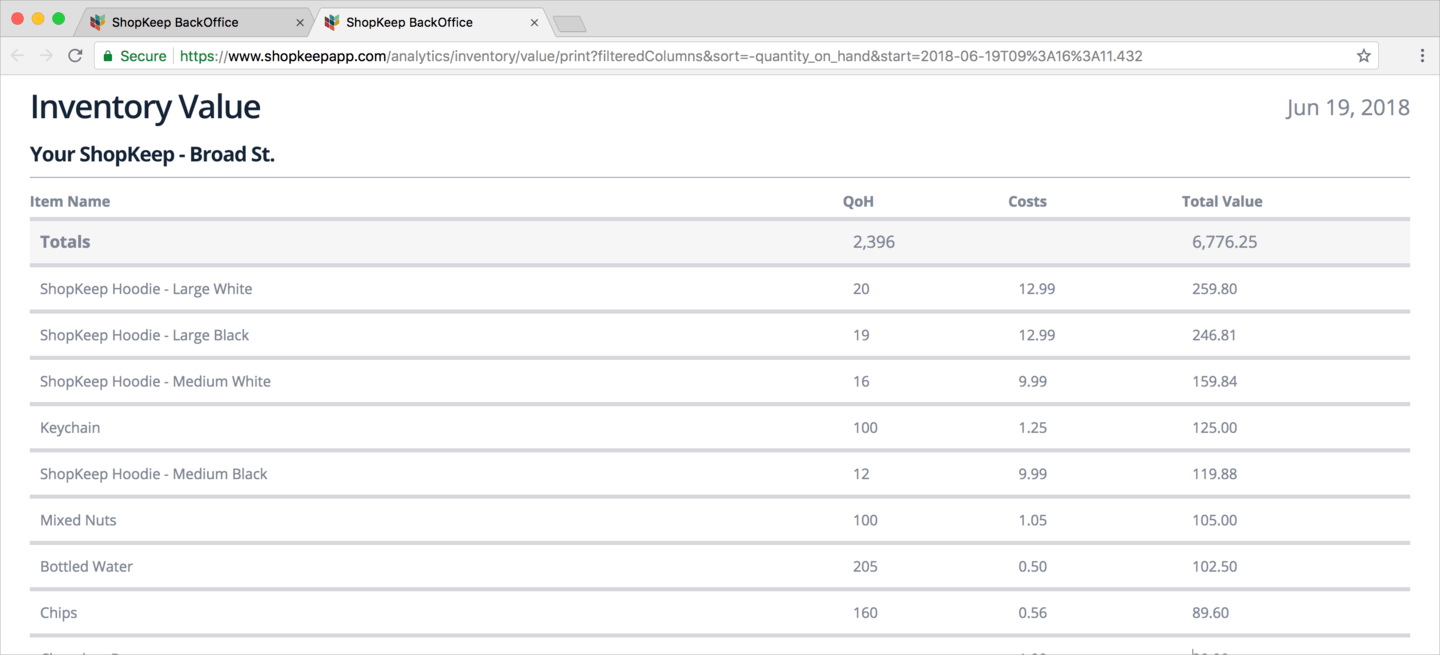Click the URL address bar field
The width and height of the screenshot is (1440, 655).
click(735, 56)
